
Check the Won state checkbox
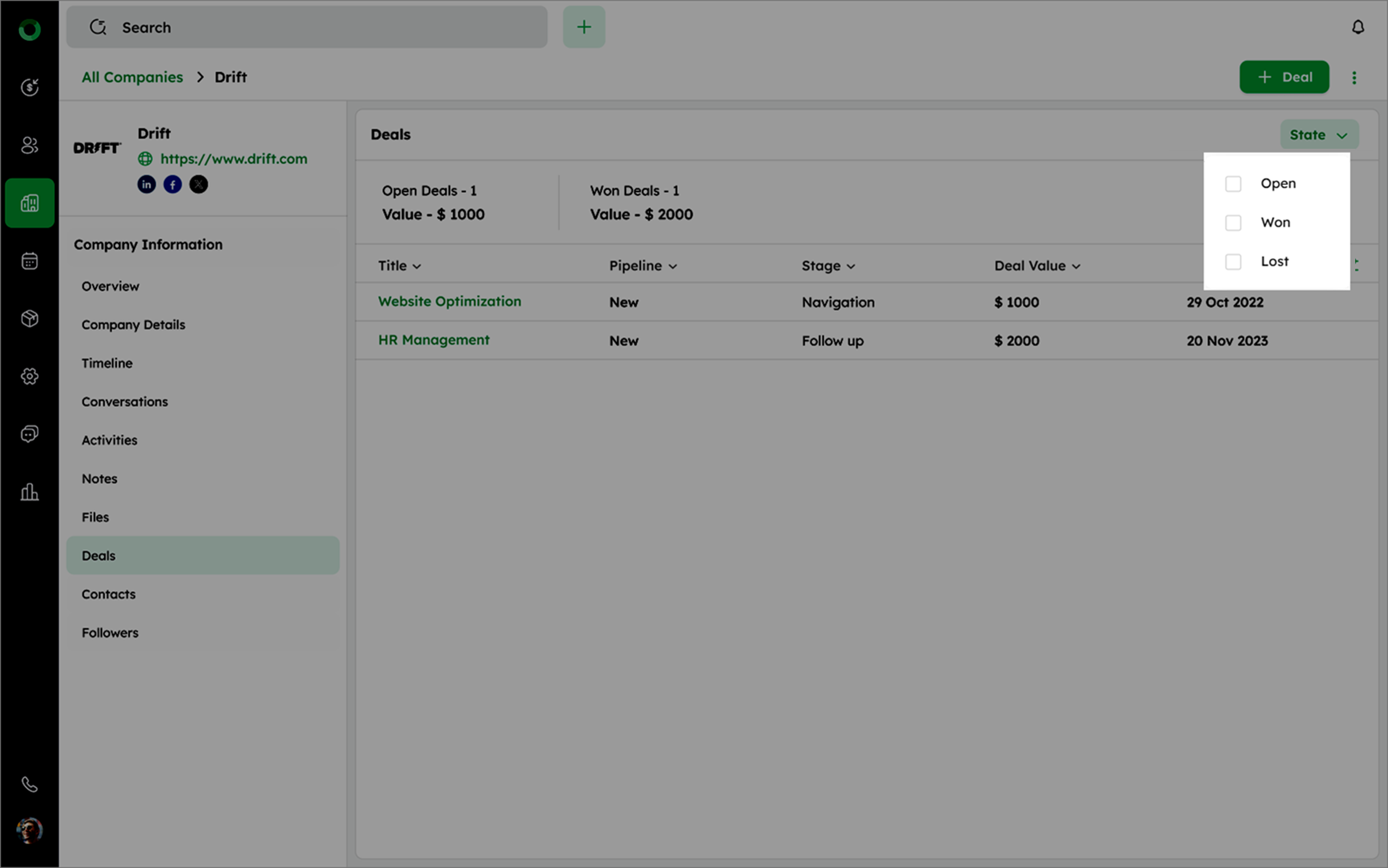click(1233, 223)
